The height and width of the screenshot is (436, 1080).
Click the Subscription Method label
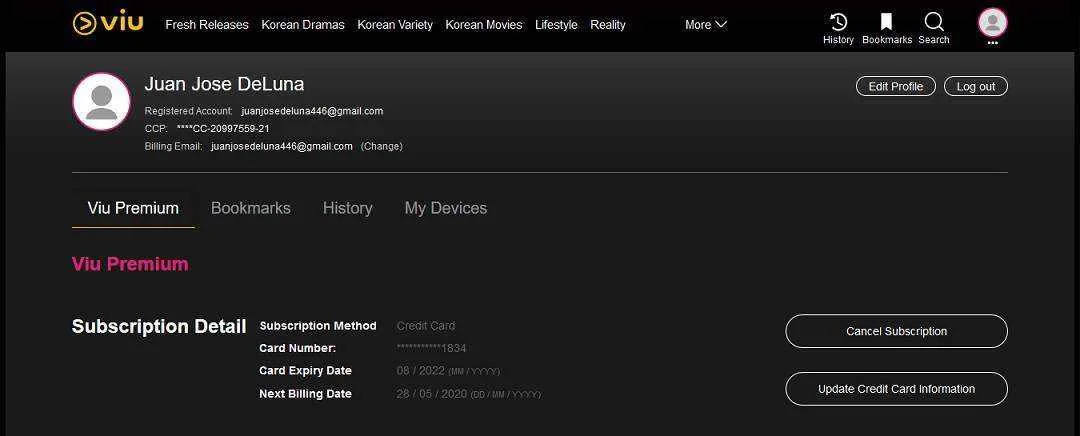point(318,326)
